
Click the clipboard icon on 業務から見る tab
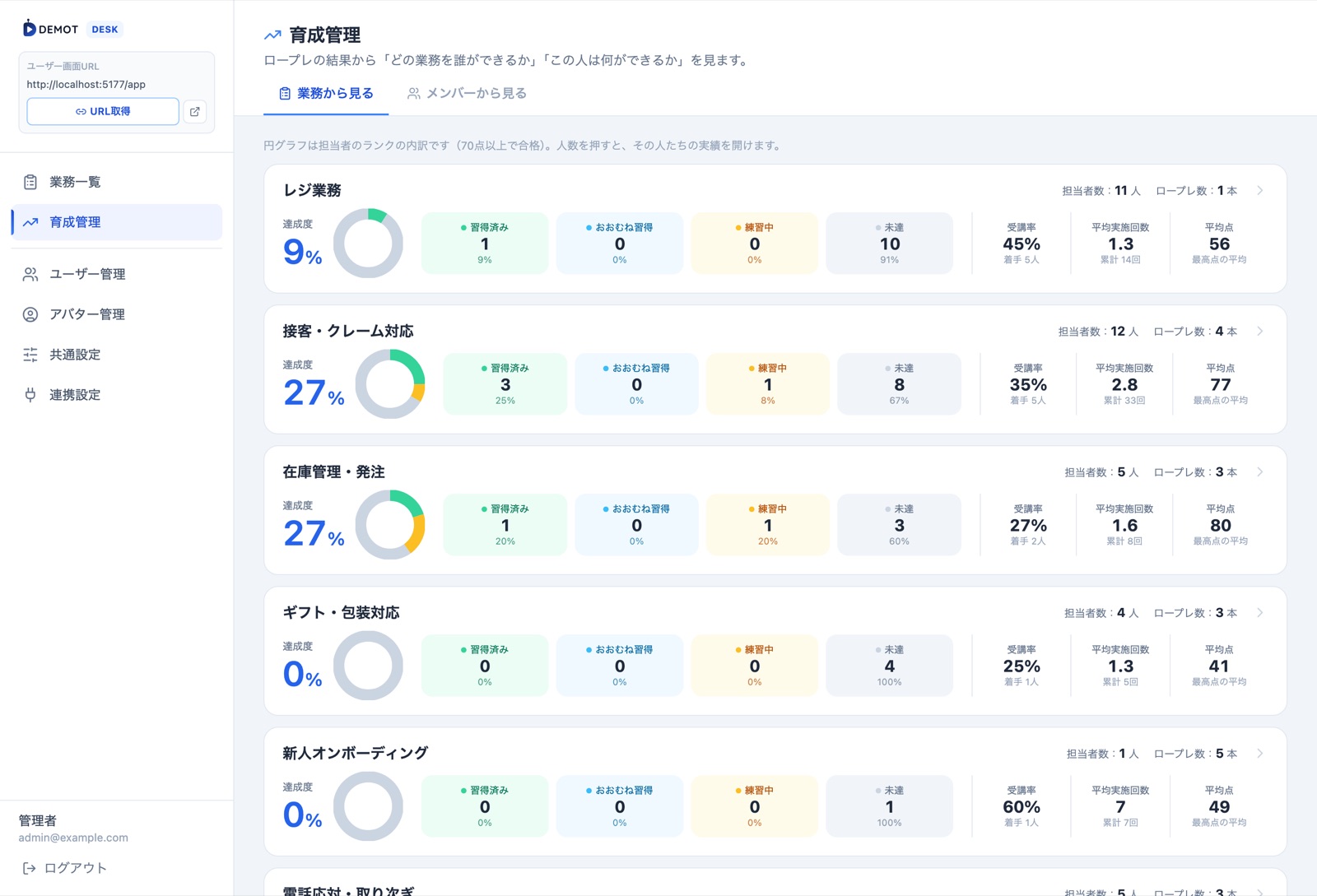[x=285, y=94]
